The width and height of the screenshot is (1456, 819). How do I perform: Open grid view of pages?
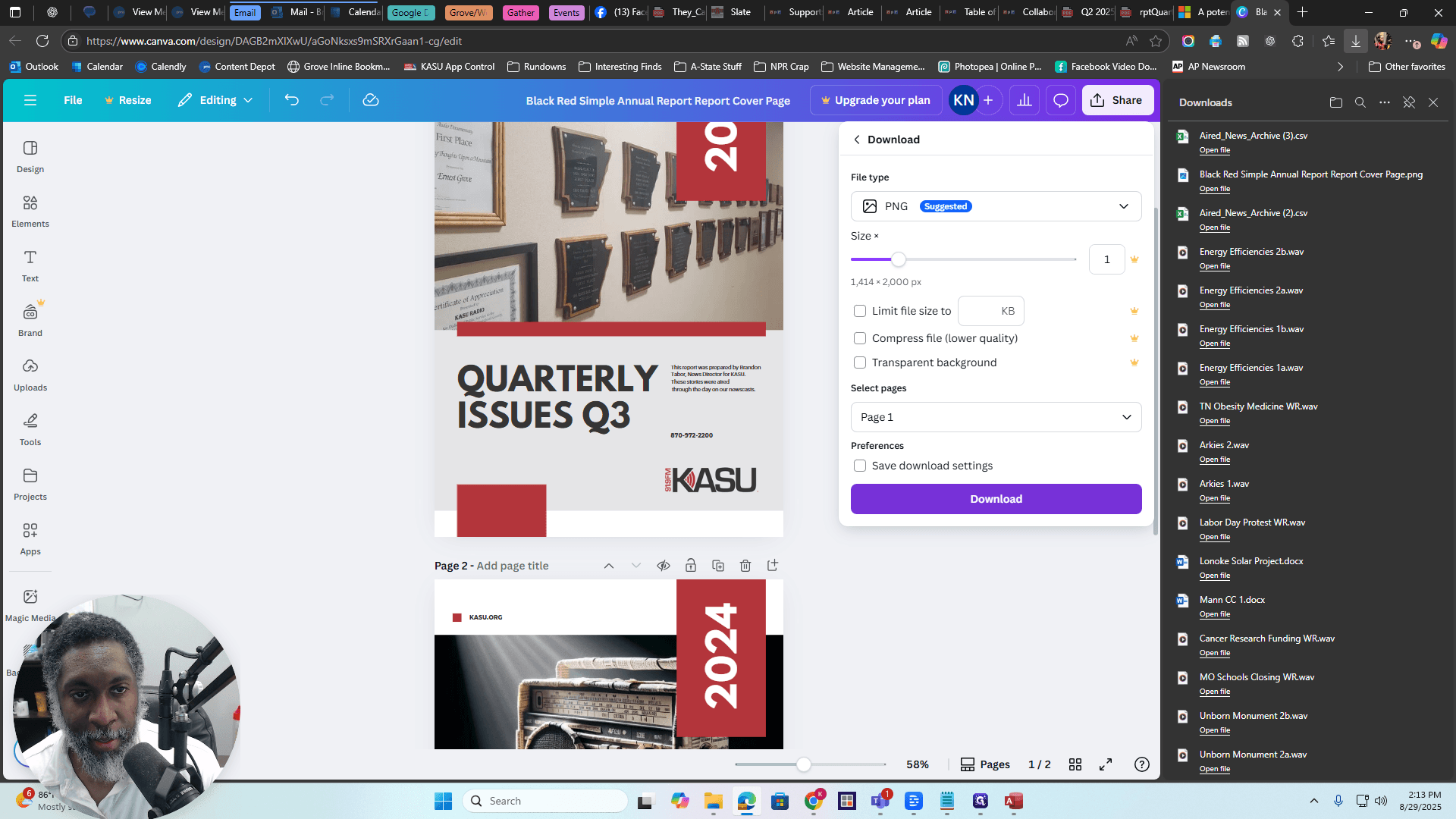click(1075, 764)
